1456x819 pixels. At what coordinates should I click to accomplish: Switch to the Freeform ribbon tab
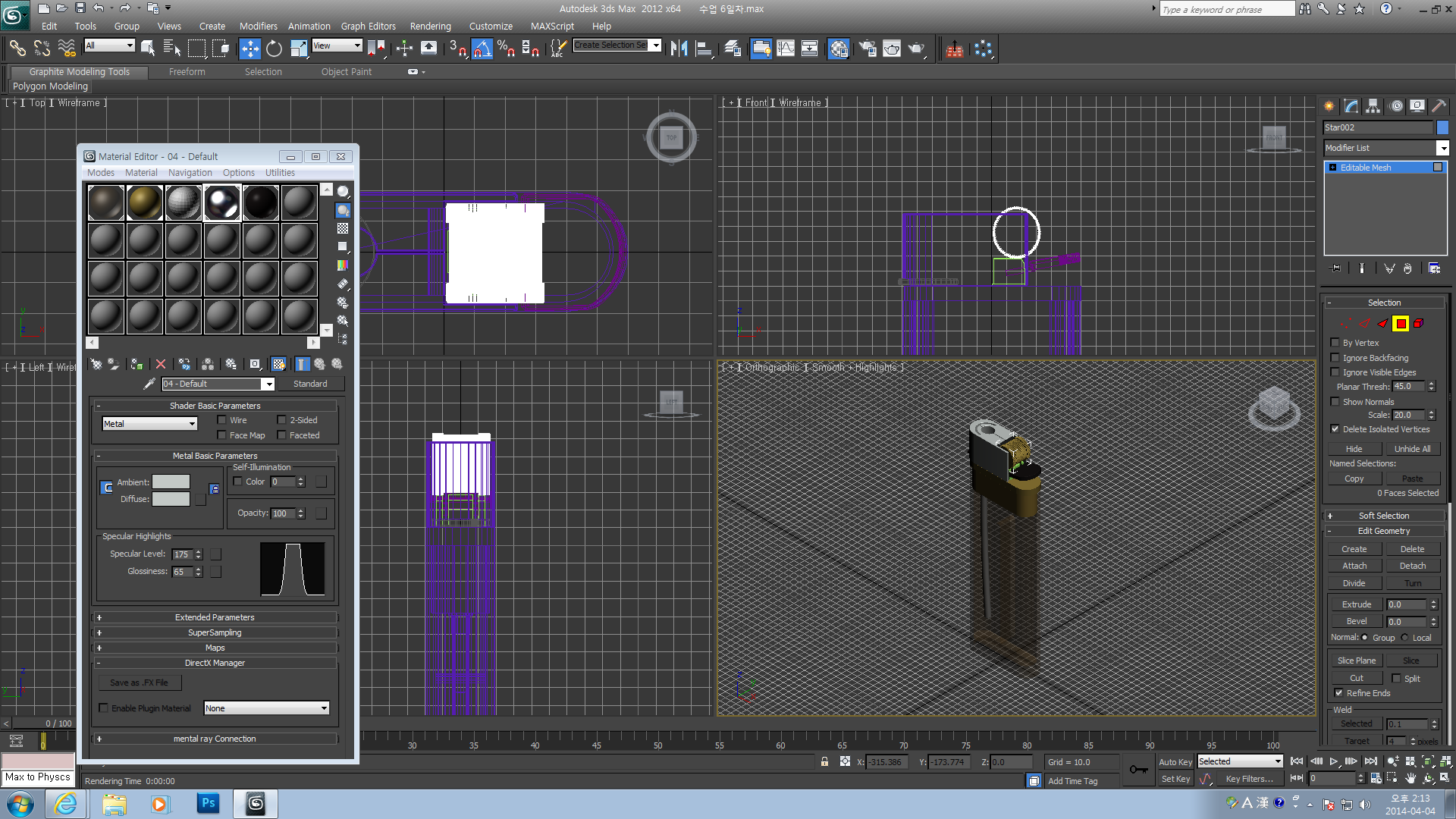pyautogui.click(x=187, y=72)
